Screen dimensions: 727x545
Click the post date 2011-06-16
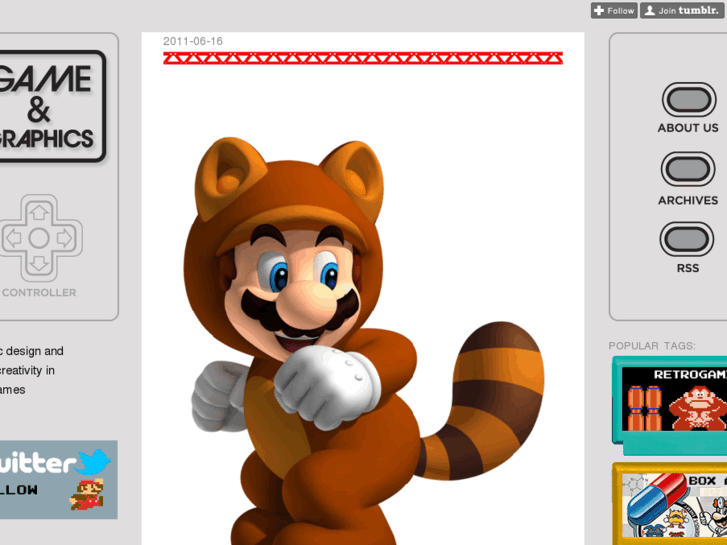point(193,41)
